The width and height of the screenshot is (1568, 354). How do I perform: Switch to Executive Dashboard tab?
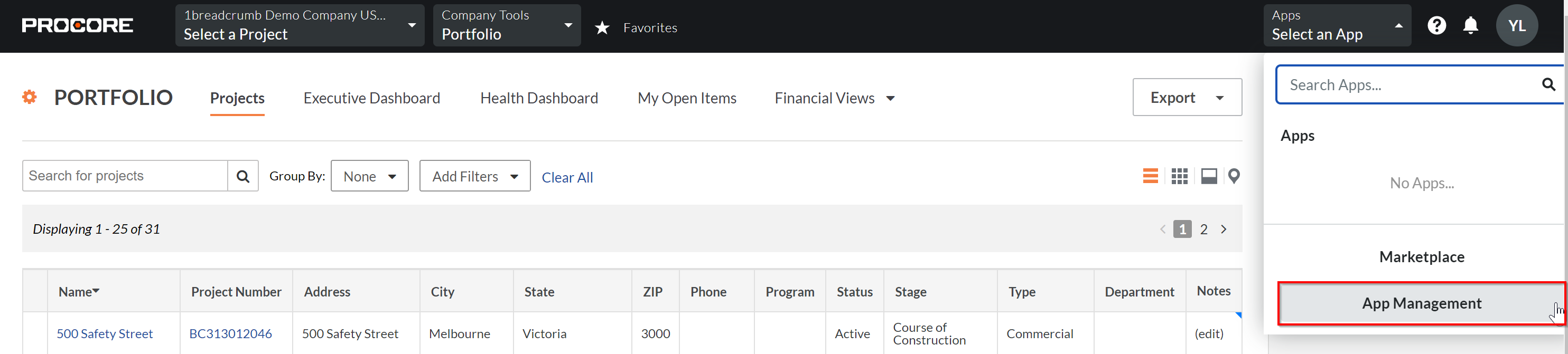(x=371, y=98)
